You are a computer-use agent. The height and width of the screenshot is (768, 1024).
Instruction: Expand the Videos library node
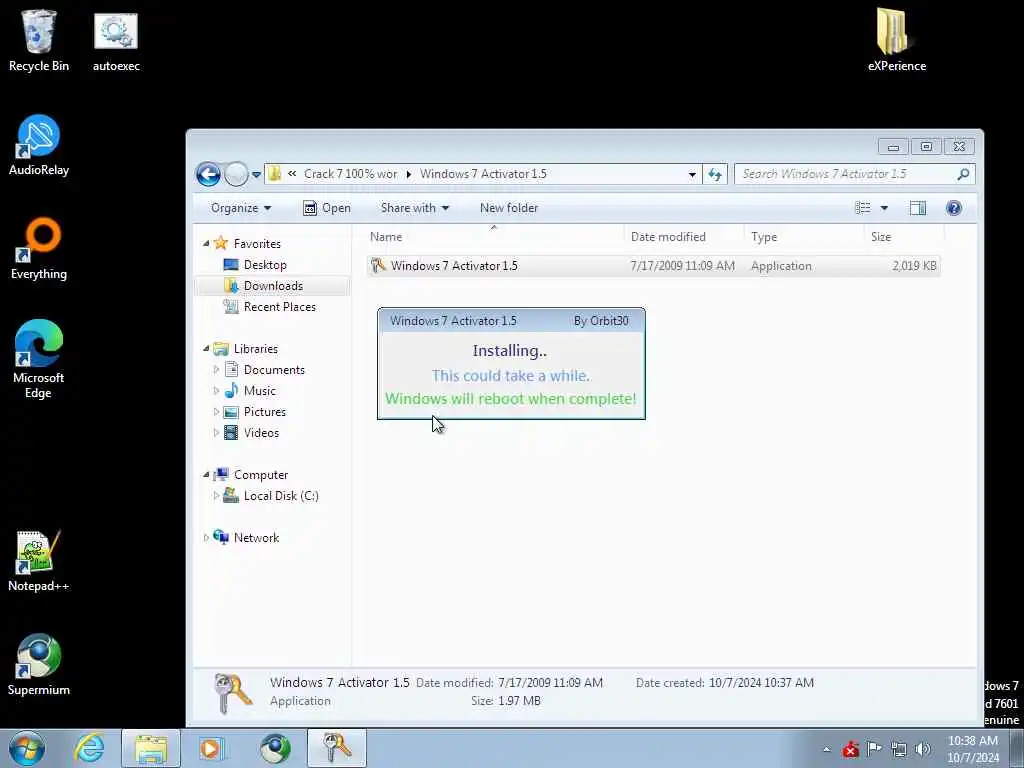coord(216,432)
